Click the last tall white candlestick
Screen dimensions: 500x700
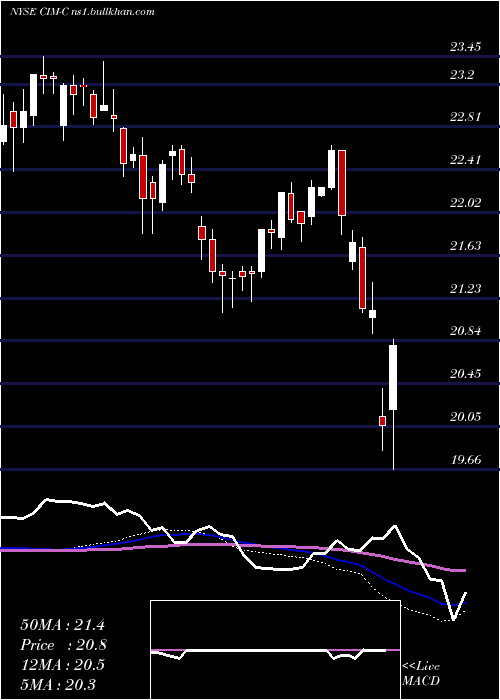coord(393,377)
